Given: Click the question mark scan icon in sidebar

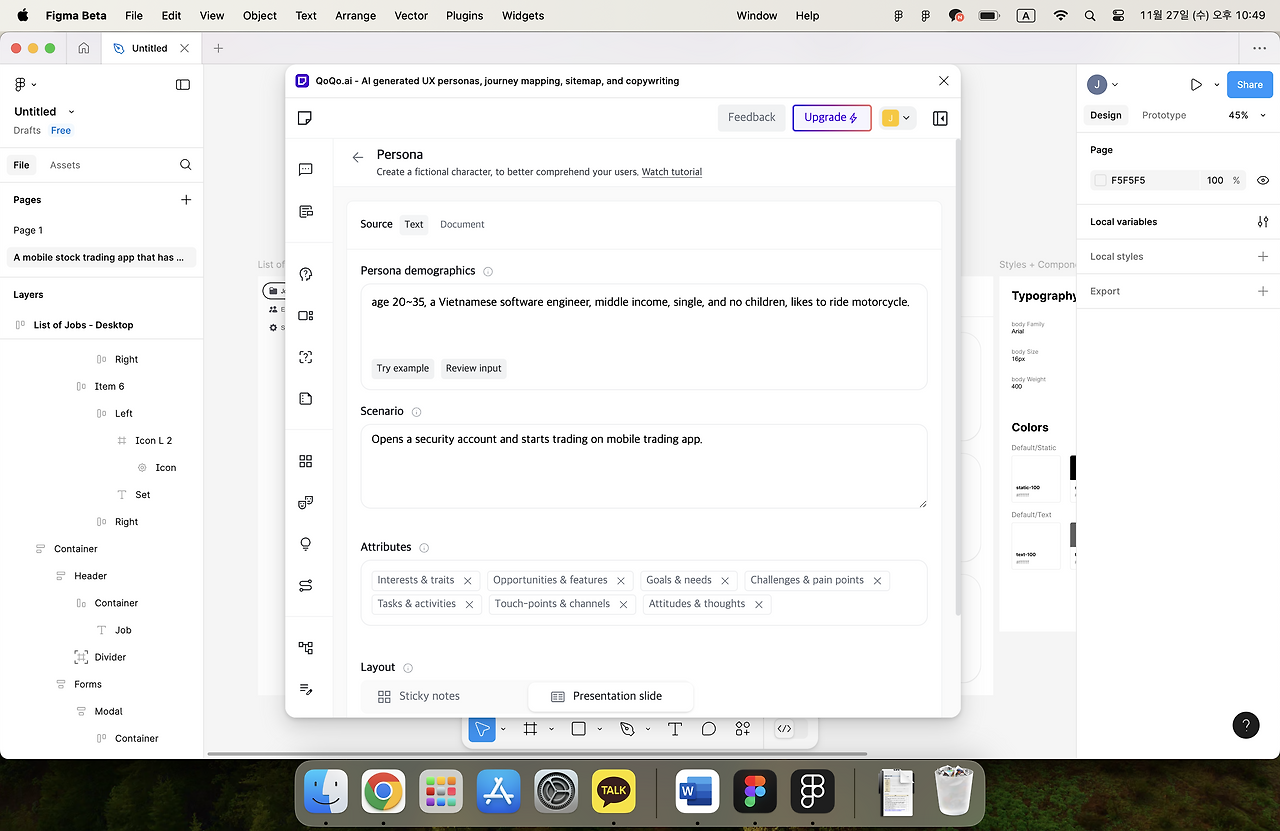Looking at the screenshot, I should [306, 357].
